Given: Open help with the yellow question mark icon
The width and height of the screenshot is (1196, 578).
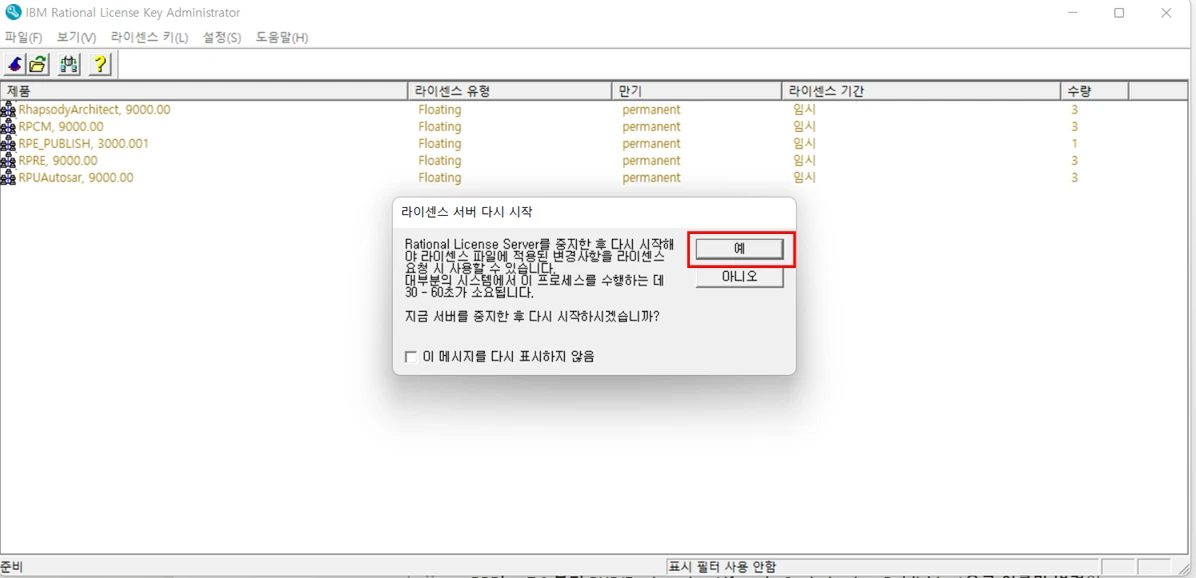Looking at the screenshot, I should click(x=100, y=65).
